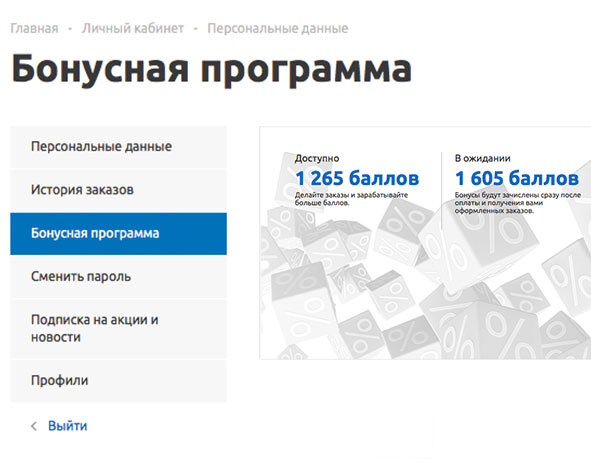Click the Персональные данные breadcrumb
The image size is (591, 474).
click(x=278, y=28)
